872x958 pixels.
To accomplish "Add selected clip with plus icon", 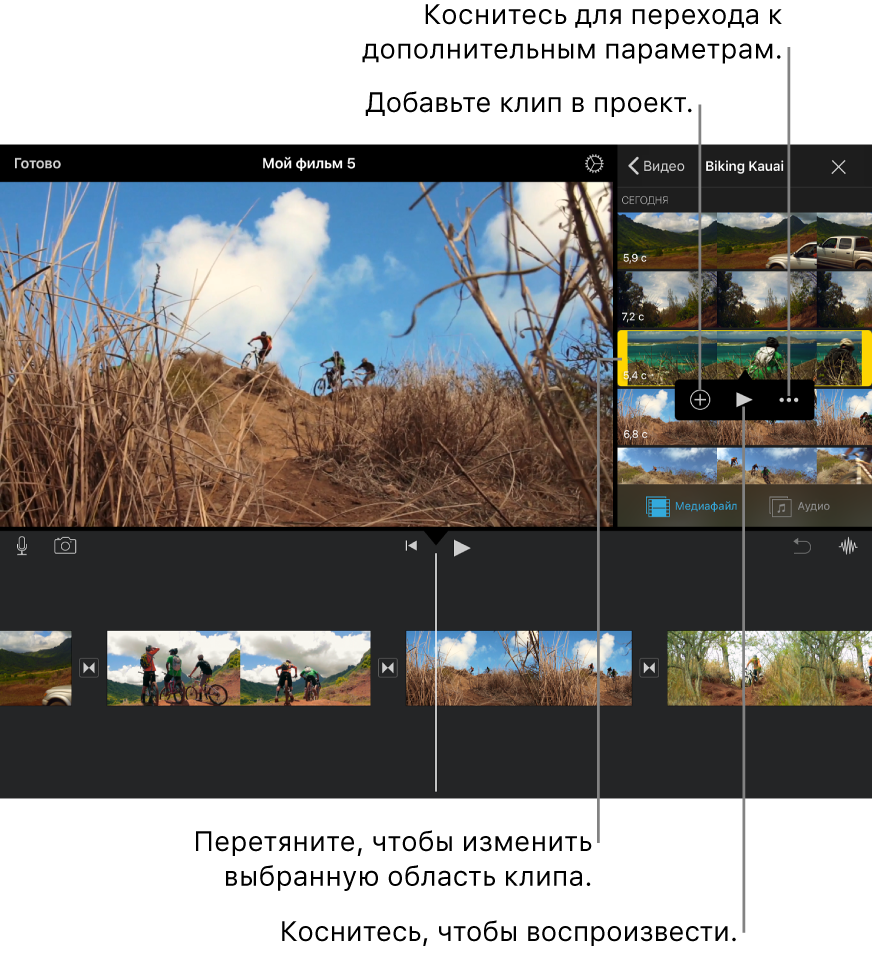I will (700, 400).
